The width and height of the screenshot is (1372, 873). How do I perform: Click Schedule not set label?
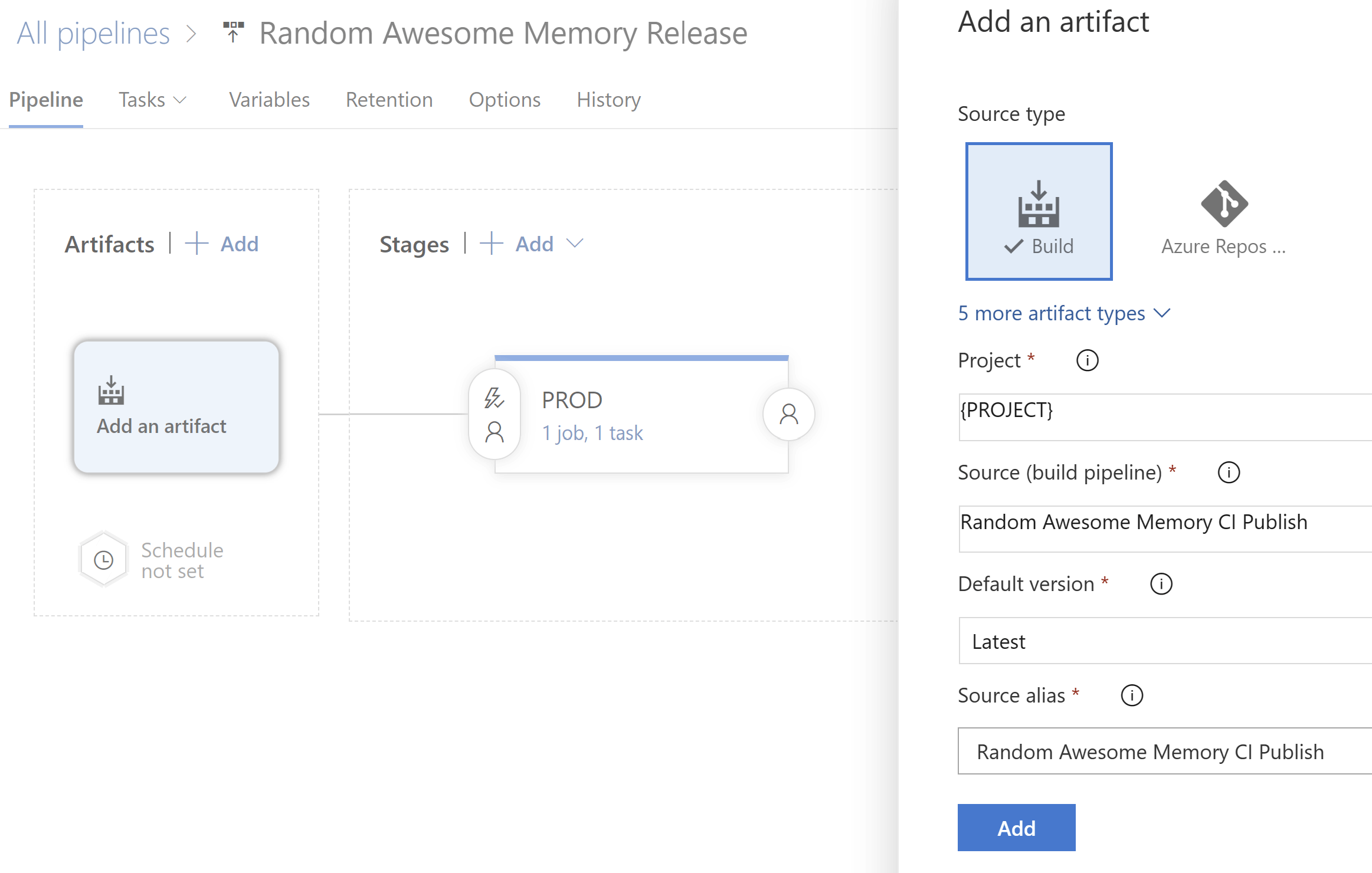point(182,560)
